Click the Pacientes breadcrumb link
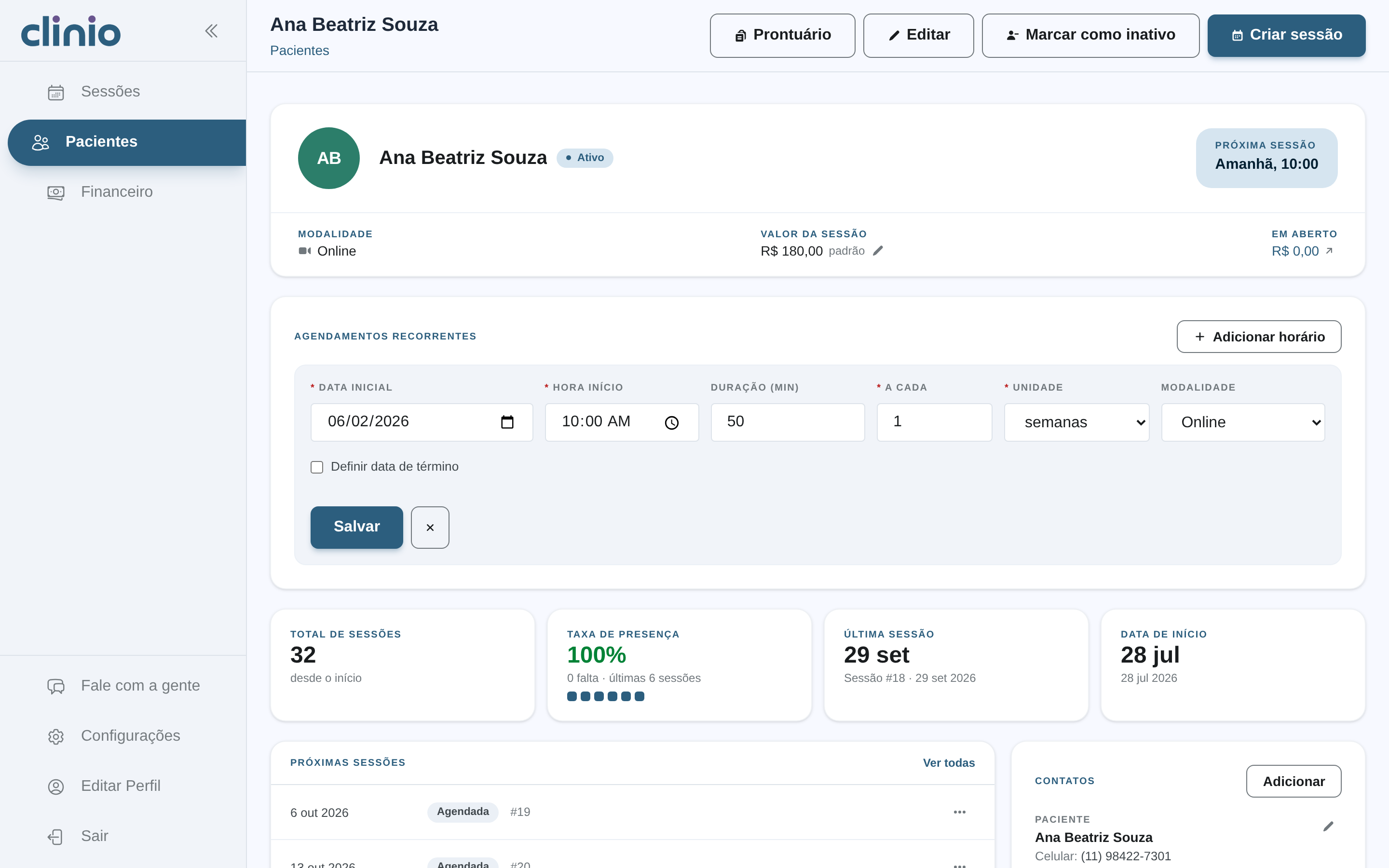The image size is (1389, 868). coord(300,51)
